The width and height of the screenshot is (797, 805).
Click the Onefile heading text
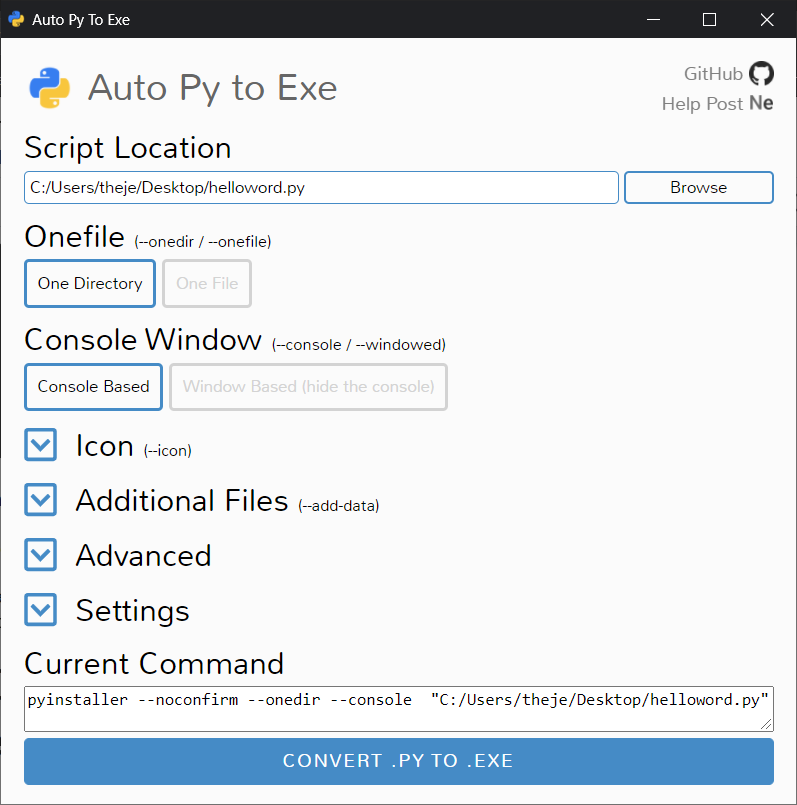pyautogui.click(x=74, y=237)
